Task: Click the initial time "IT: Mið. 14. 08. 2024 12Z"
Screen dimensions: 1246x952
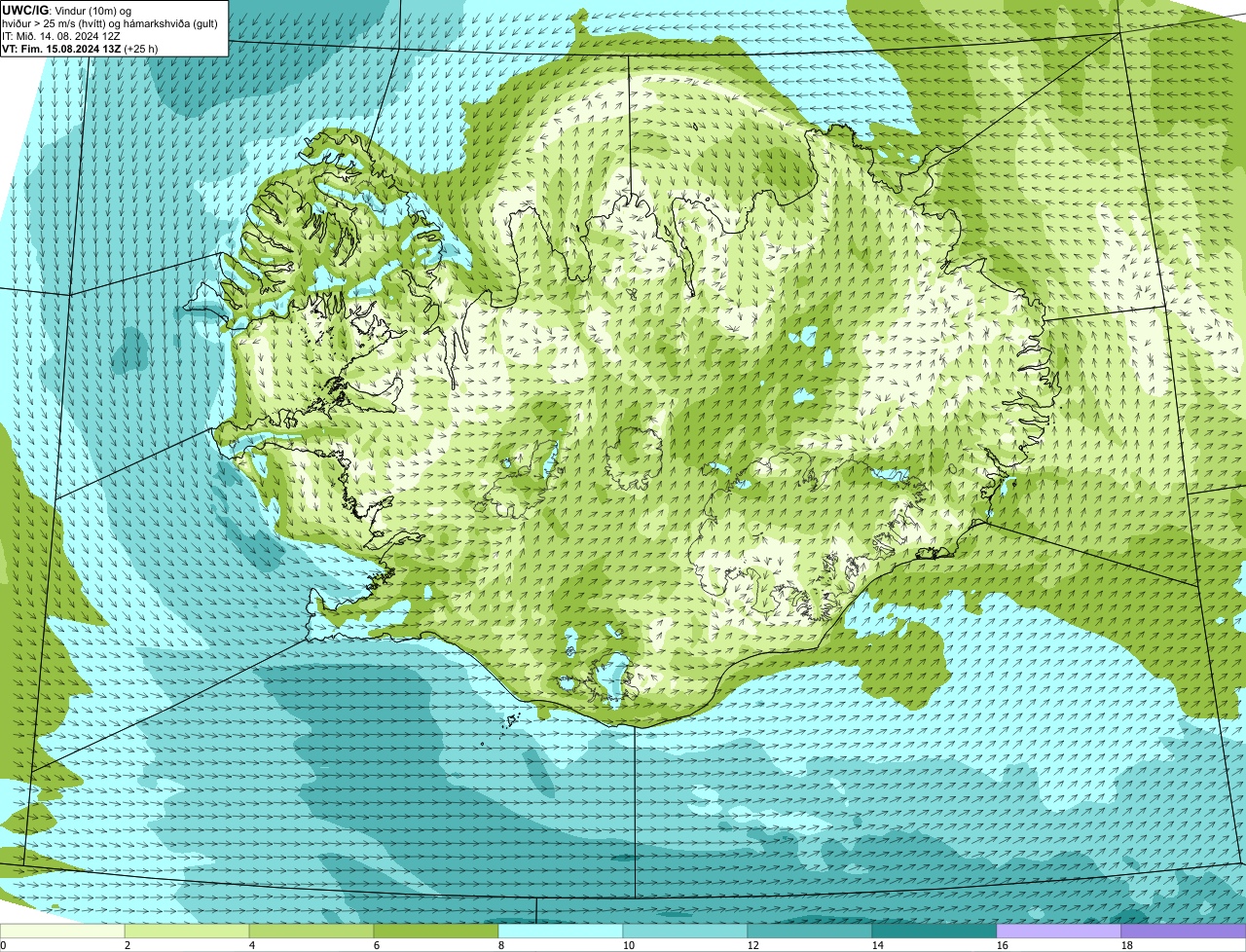Action: [x=61, y=36]
